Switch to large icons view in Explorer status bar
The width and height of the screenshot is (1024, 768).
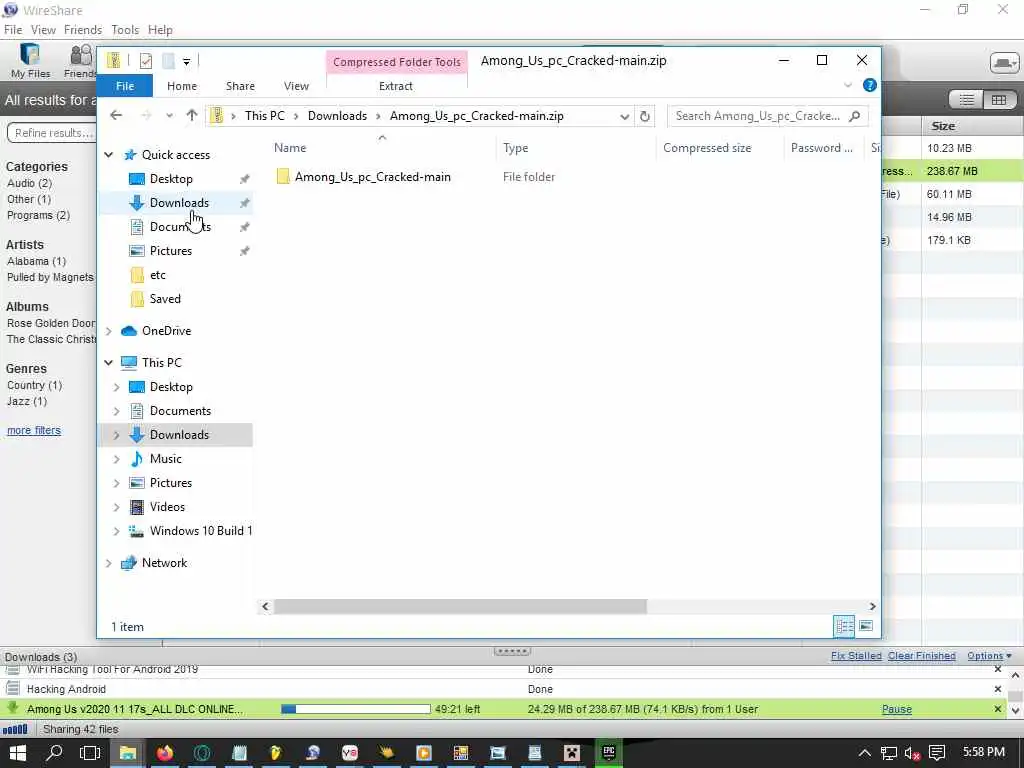click(866, 626)
